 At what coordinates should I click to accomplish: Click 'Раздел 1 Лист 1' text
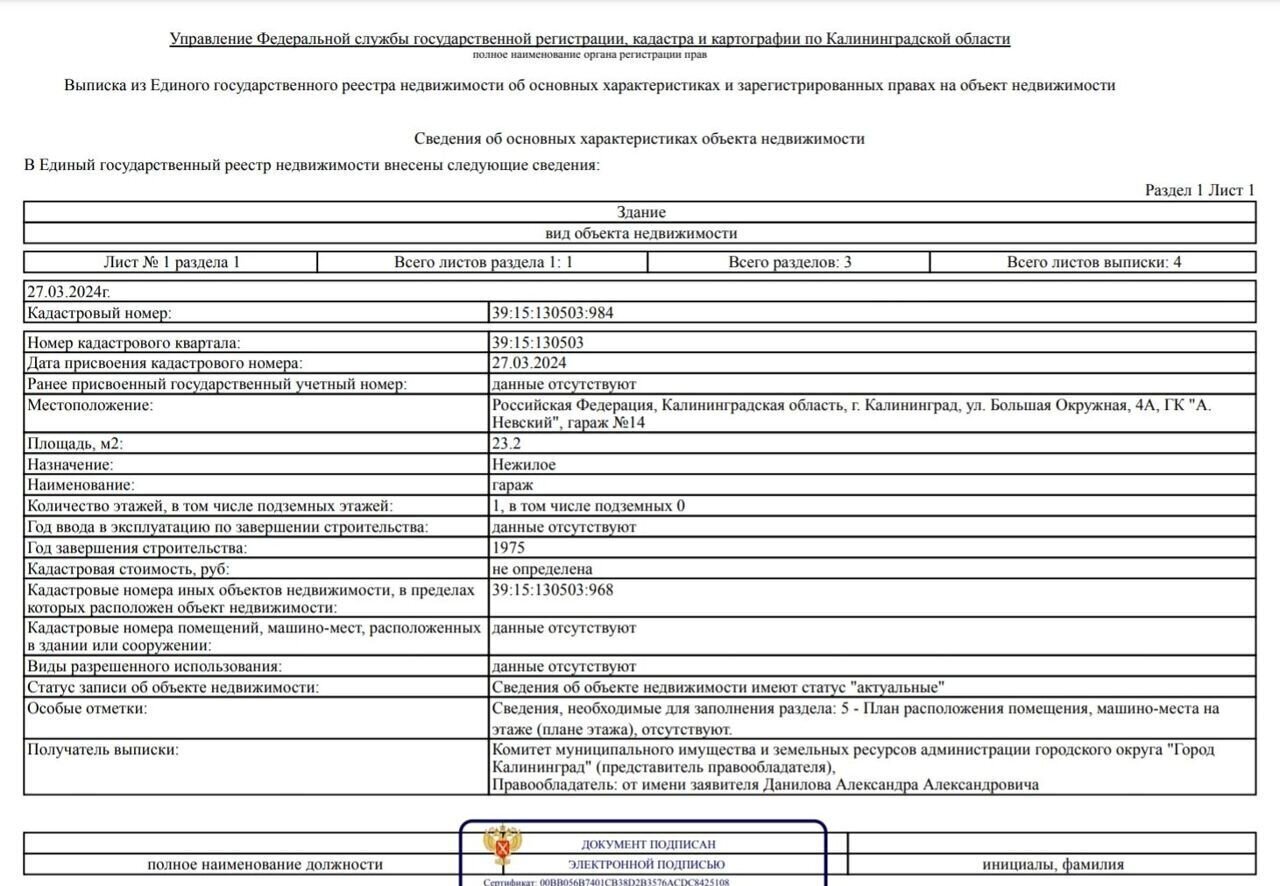(1199, 190)
